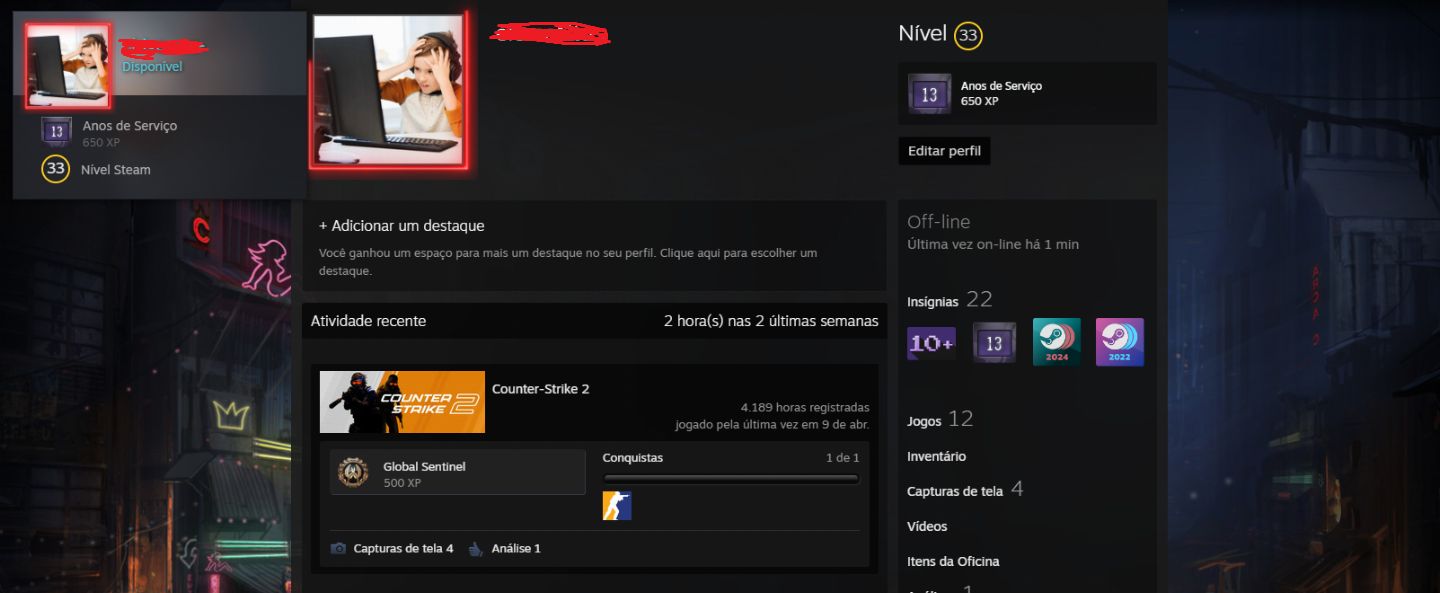Open the Jogos link
This screenshot has height=593, width=1440.
[x=924, y=421]
